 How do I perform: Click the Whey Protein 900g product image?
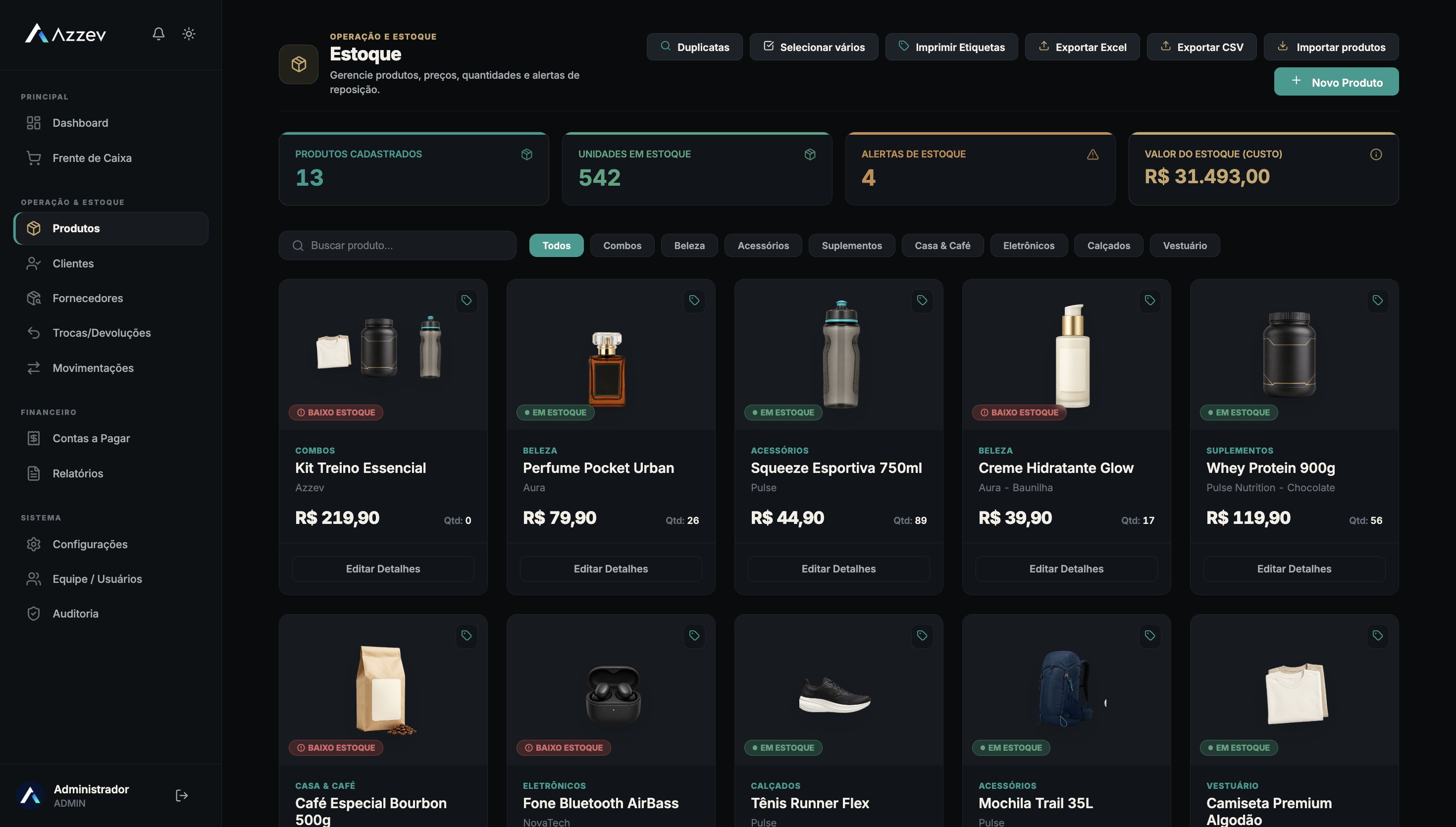(1289, 354)
